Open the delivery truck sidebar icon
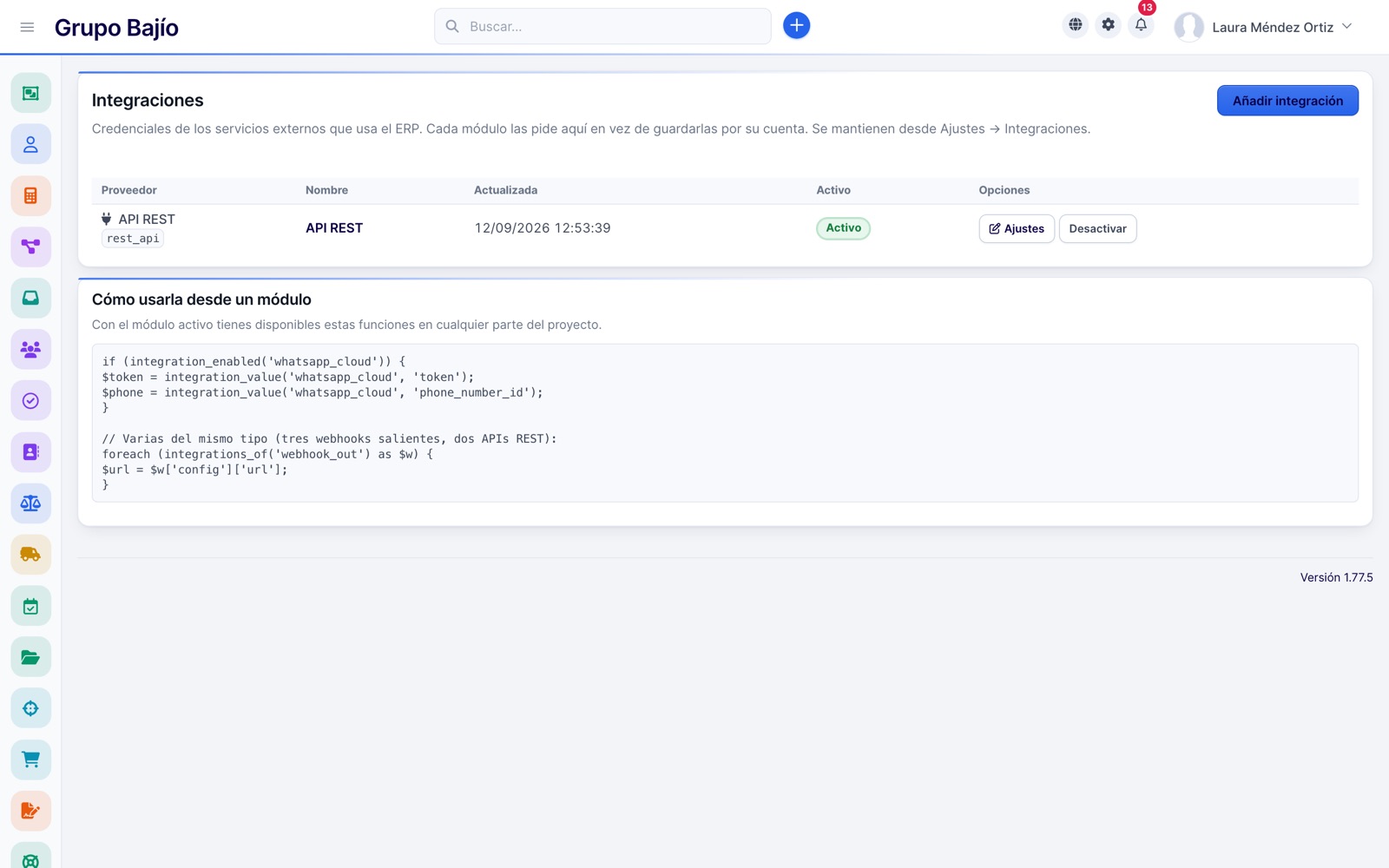The width and height of the screenshot is (1389, 868). pyautogui.click(x=30, y=554)
